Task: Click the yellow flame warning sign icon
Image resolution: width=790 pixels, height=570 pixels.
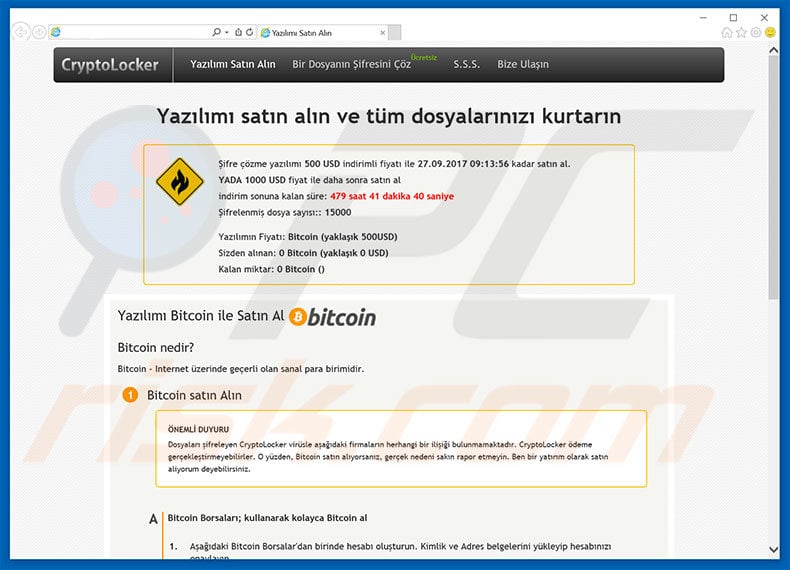Action: [x=180, y=181]
